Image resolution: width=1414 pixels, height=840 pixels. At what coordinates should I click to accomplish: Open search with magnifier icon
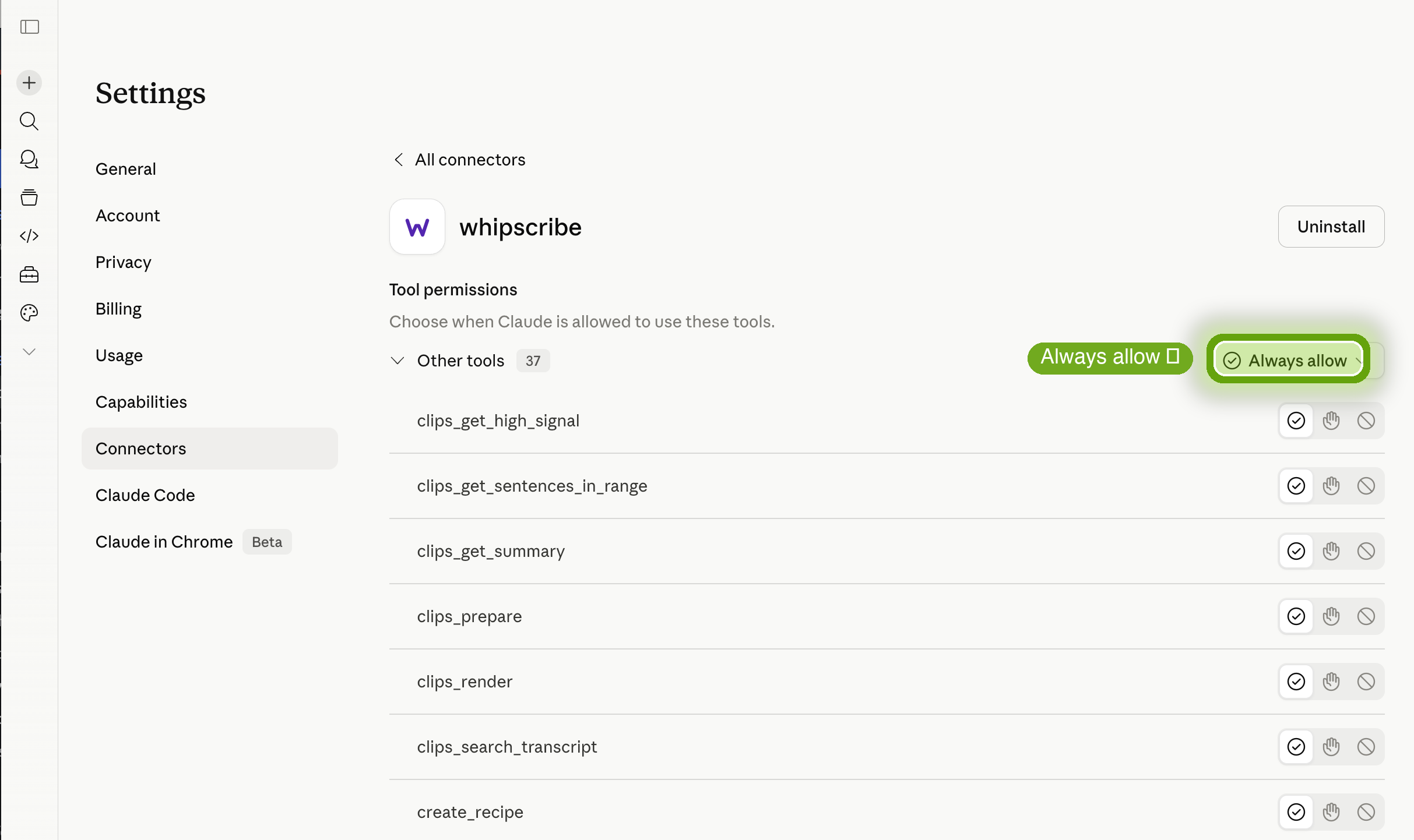pos(29,121)
